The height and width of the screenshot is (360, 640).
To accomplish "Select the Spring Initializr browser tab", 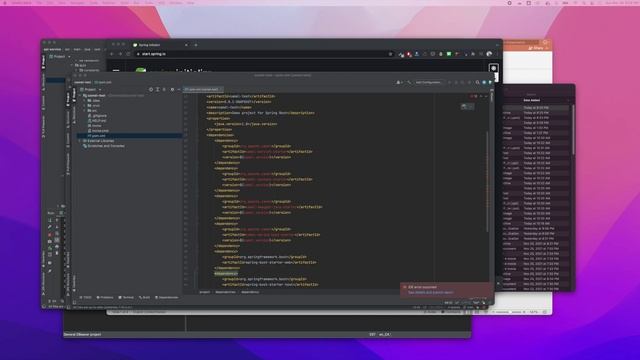I will coord(160,45).
